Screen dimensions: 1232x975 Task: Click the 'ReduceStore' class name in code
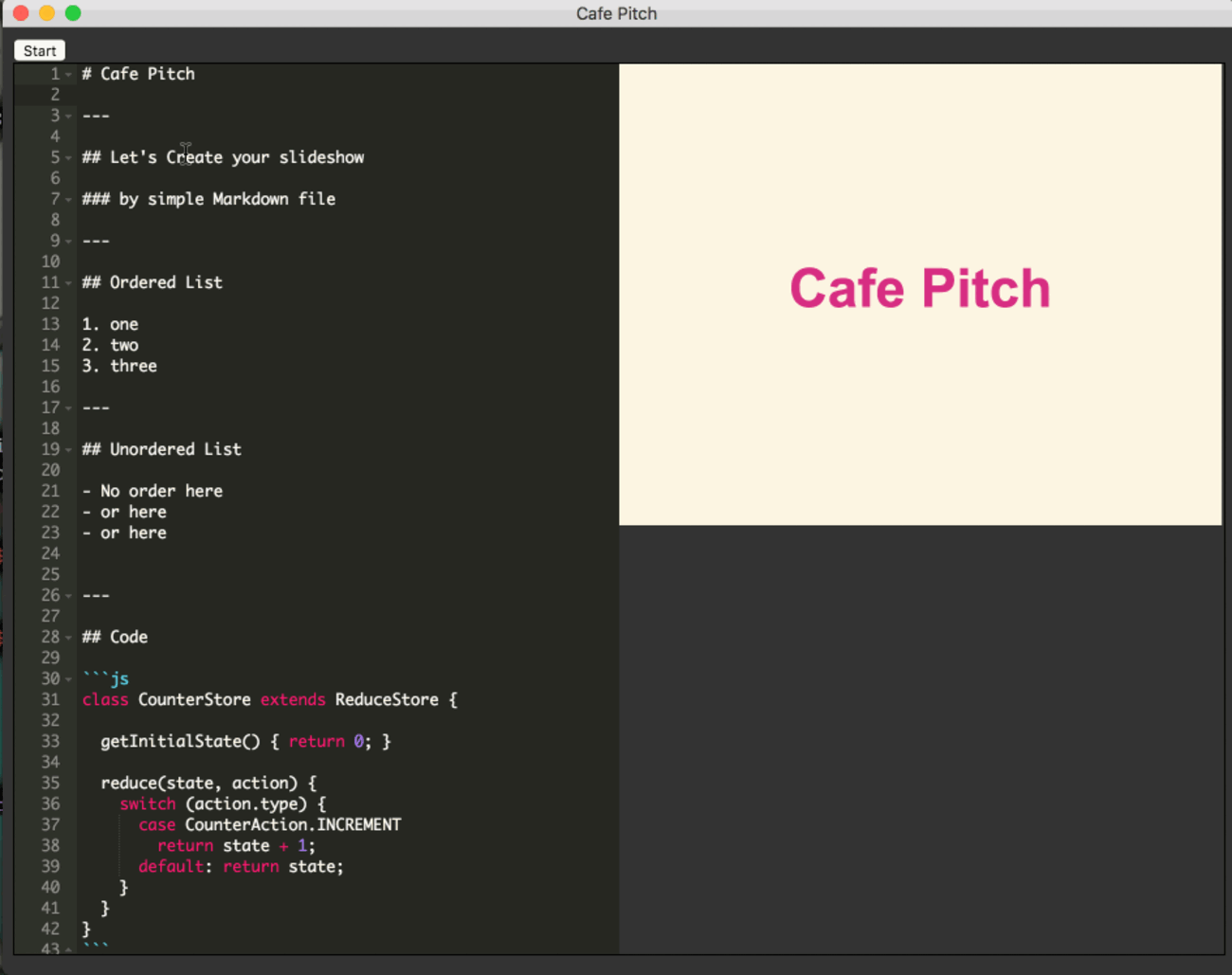click(x=386, y=699)
